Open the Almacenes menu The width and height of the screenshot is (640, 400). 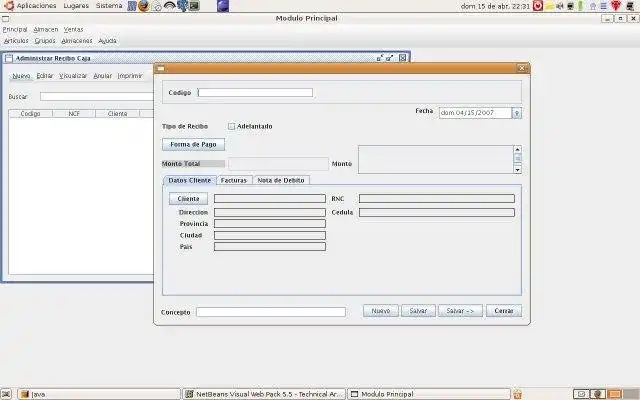[77, 41]
